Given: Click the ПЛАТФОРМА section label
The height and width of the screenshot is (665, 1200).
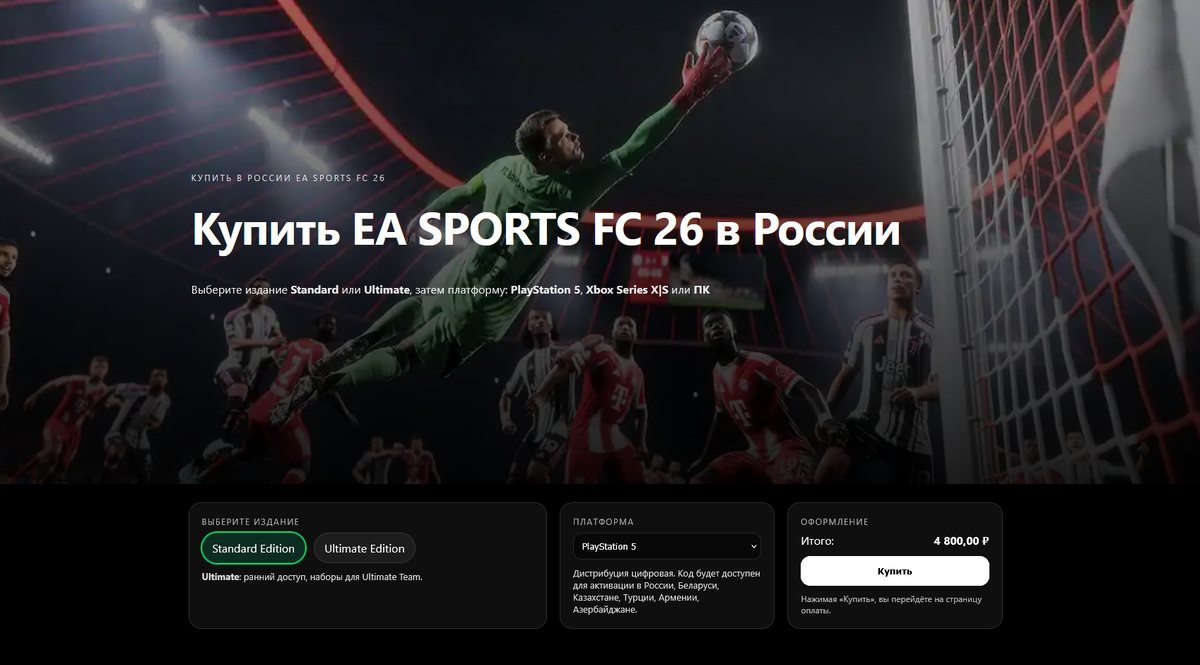Looking at the screenshot, I should [x=603, y=522].
